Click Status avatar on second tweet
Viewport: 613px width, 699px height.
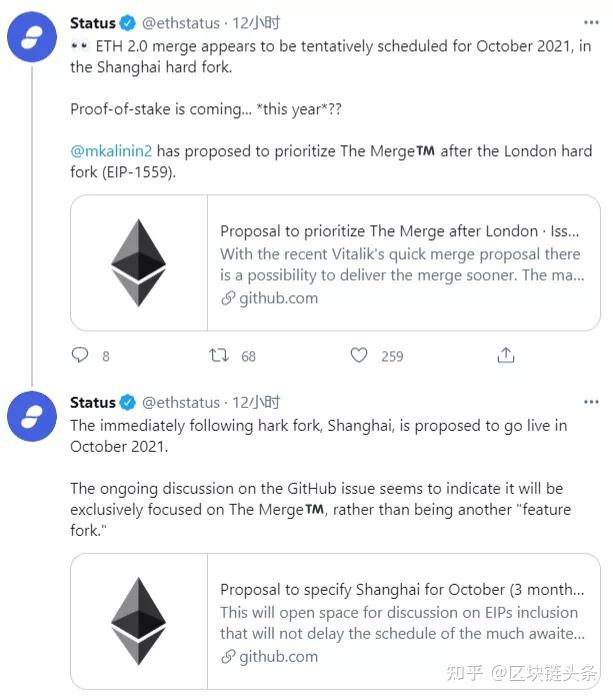click(32, 417)
